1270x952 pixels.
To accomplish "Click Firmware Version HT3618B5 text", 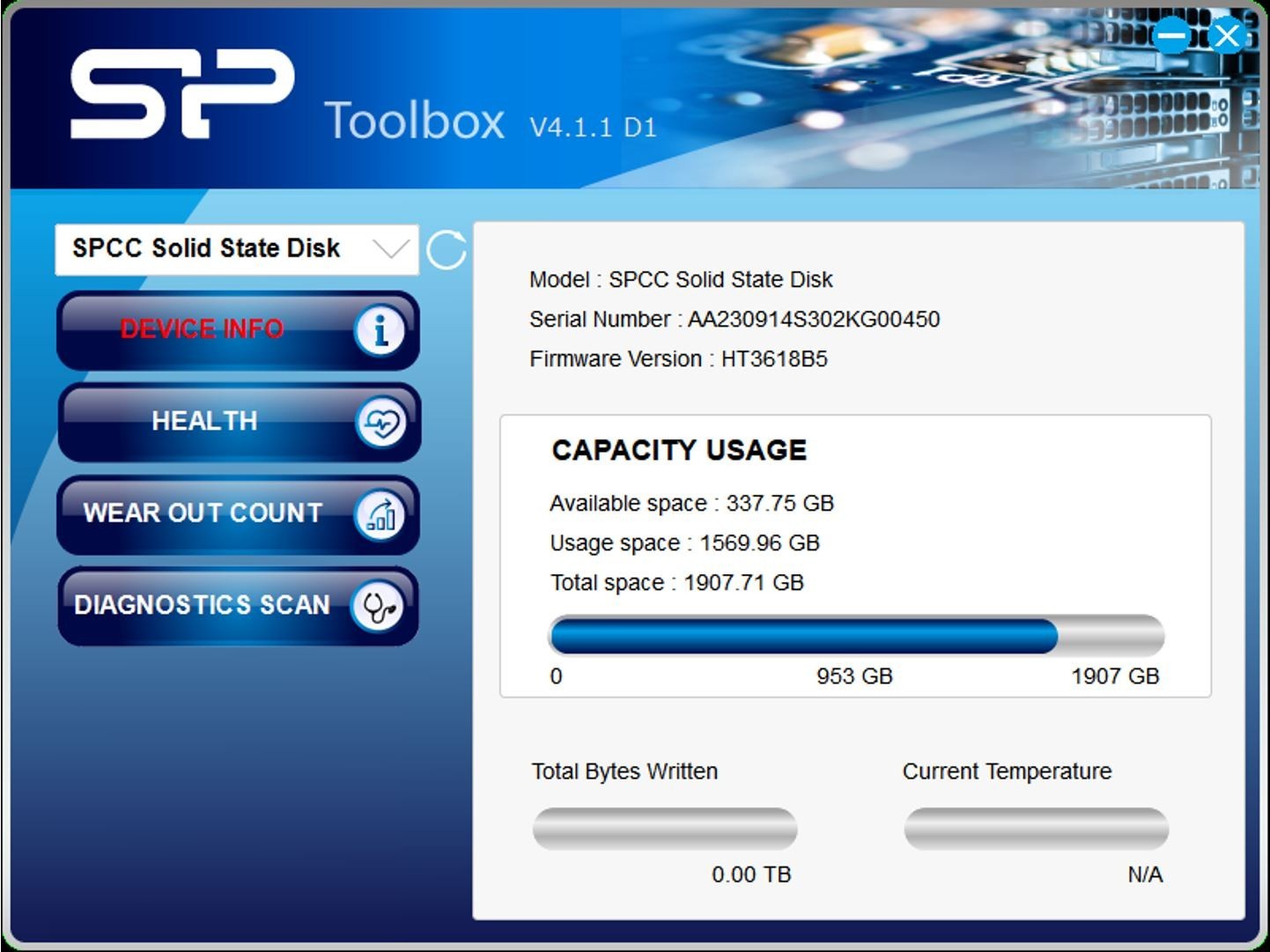I will tap(678, 359).
